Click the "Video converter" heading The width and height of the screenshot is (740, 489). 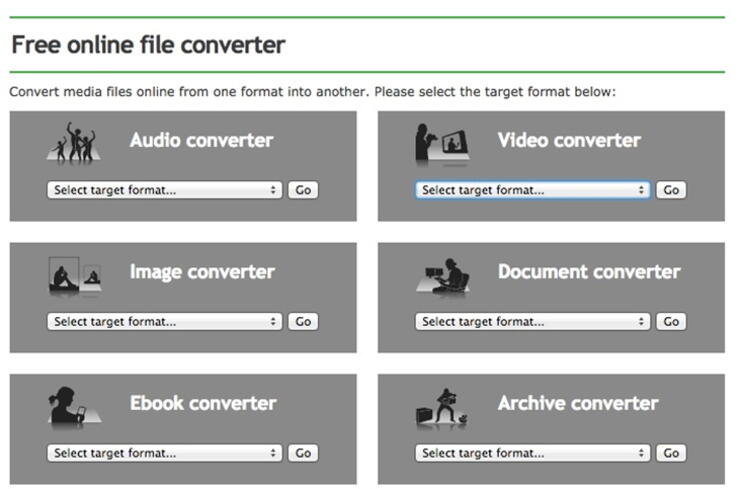click(569, 140)
